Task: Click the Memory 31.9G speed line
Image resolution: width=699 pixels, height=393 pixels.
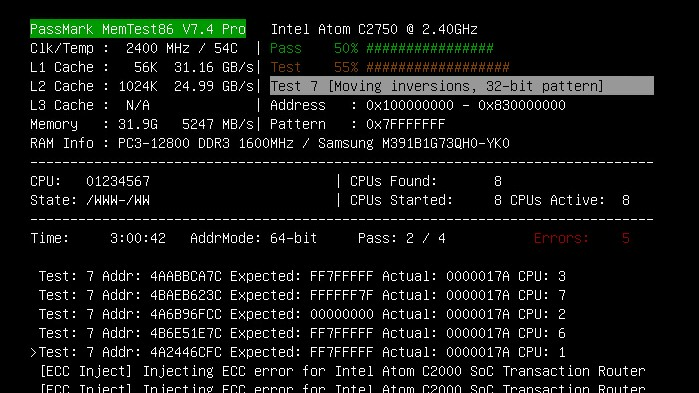Action: tap(142, 124)
